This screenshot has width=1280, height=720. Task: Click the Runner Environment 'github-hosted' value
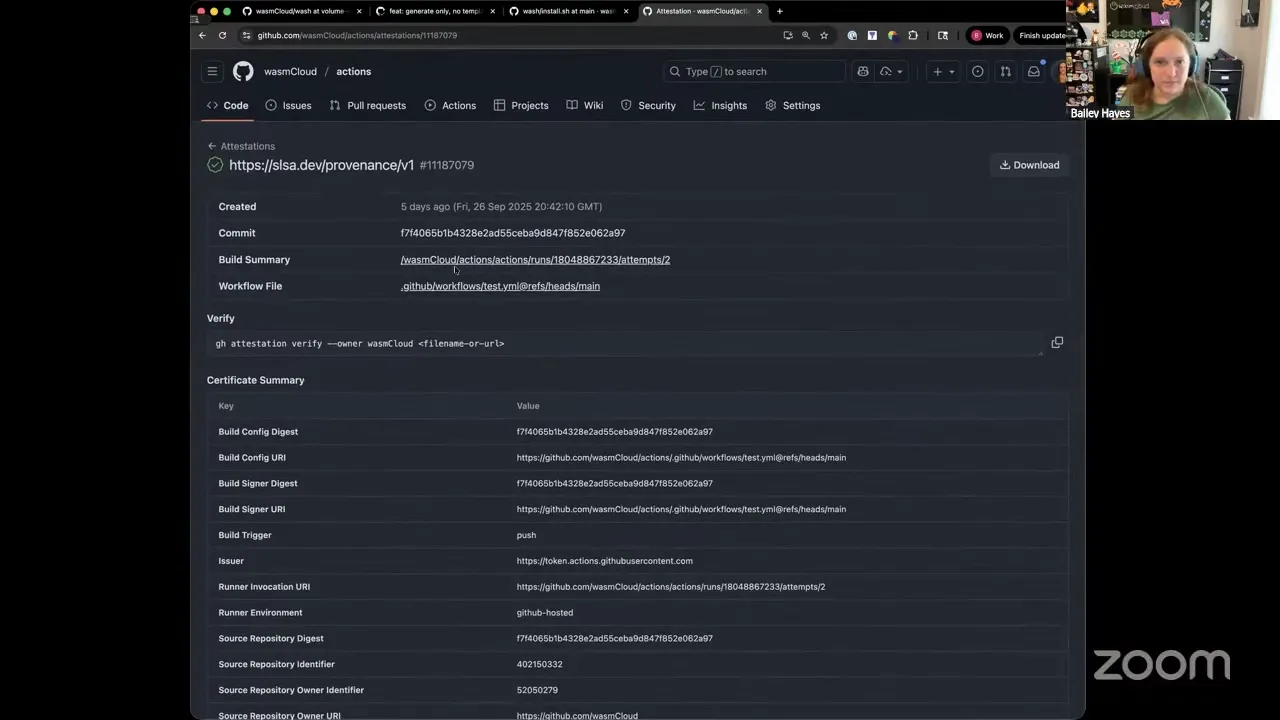pyautogui.click(x=545, y=613)
